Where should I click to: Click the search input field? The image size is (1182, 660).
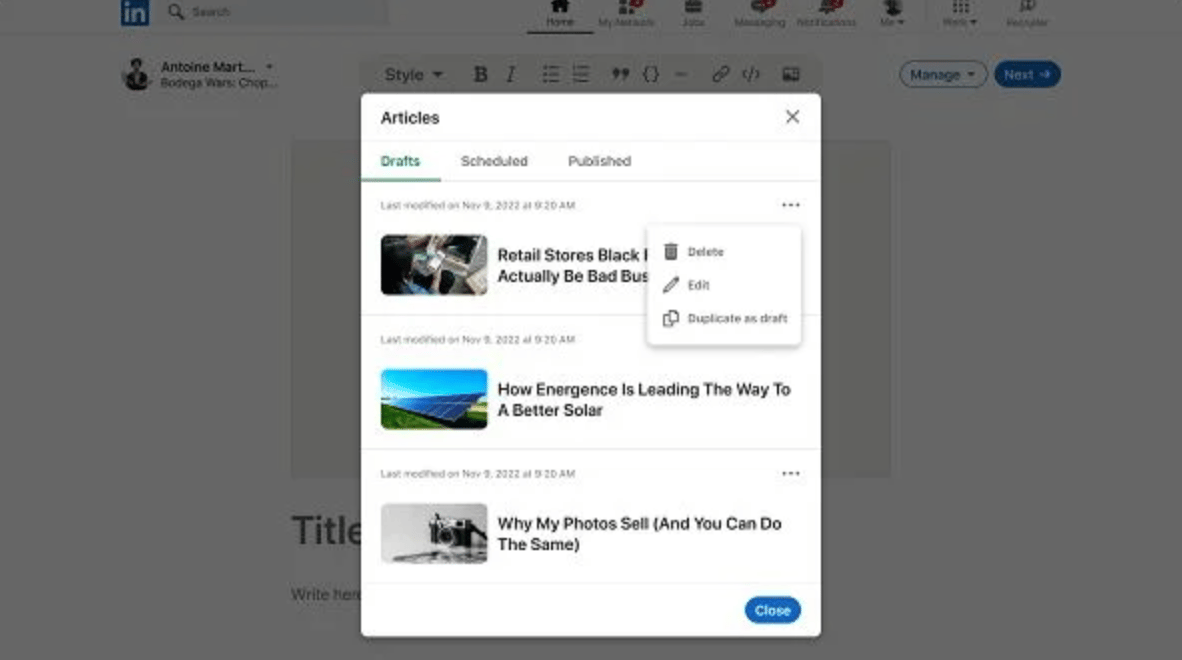[x=276, y=11]
